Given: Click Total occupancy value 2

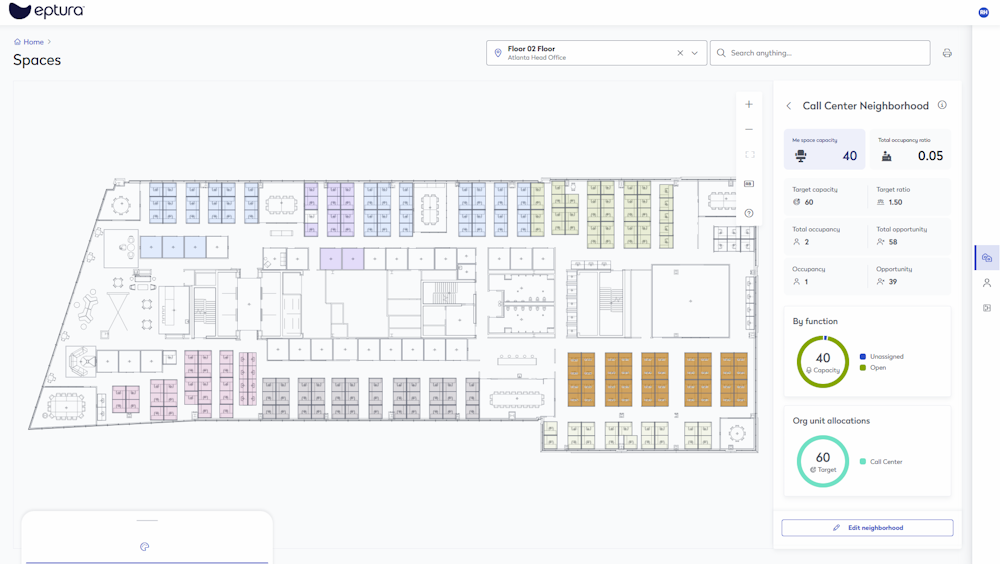Looking at the screenshot, I should 807,242.
